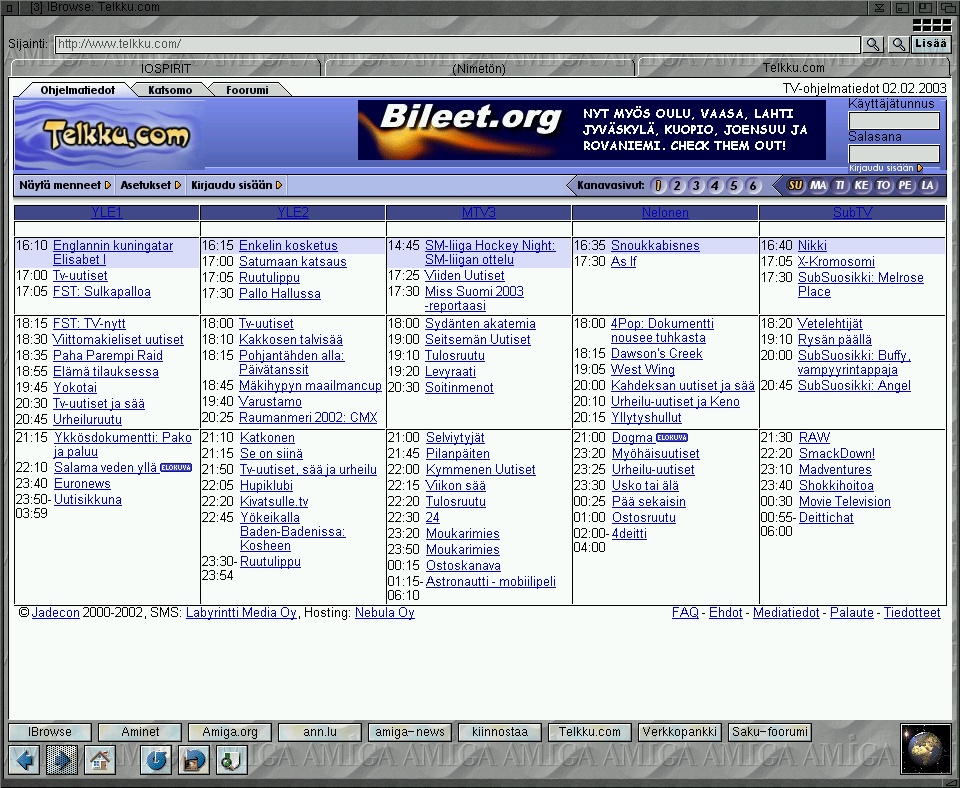
Task: Open the home page via house icon
Action: (100, 759)
